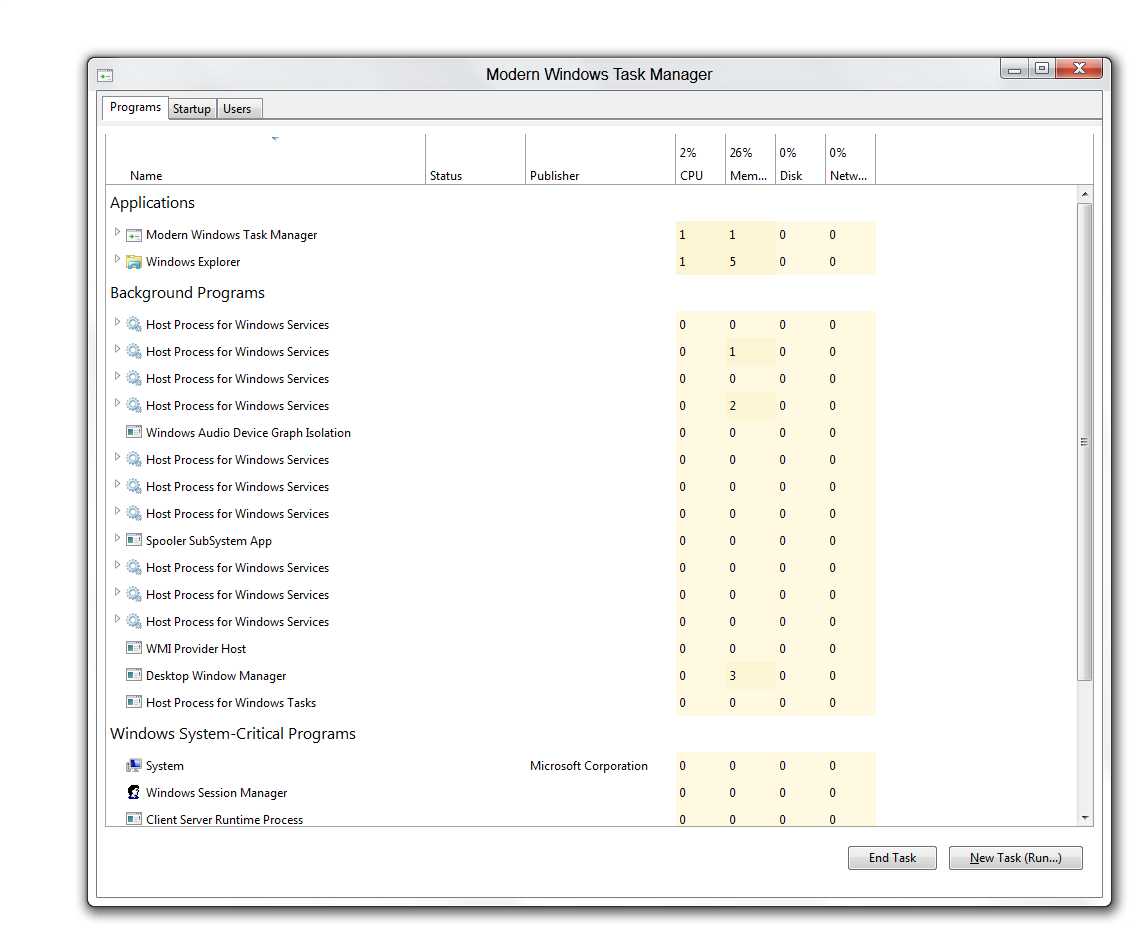Open the Users tab
1130x926 pixels.
[x=237, y=109]
